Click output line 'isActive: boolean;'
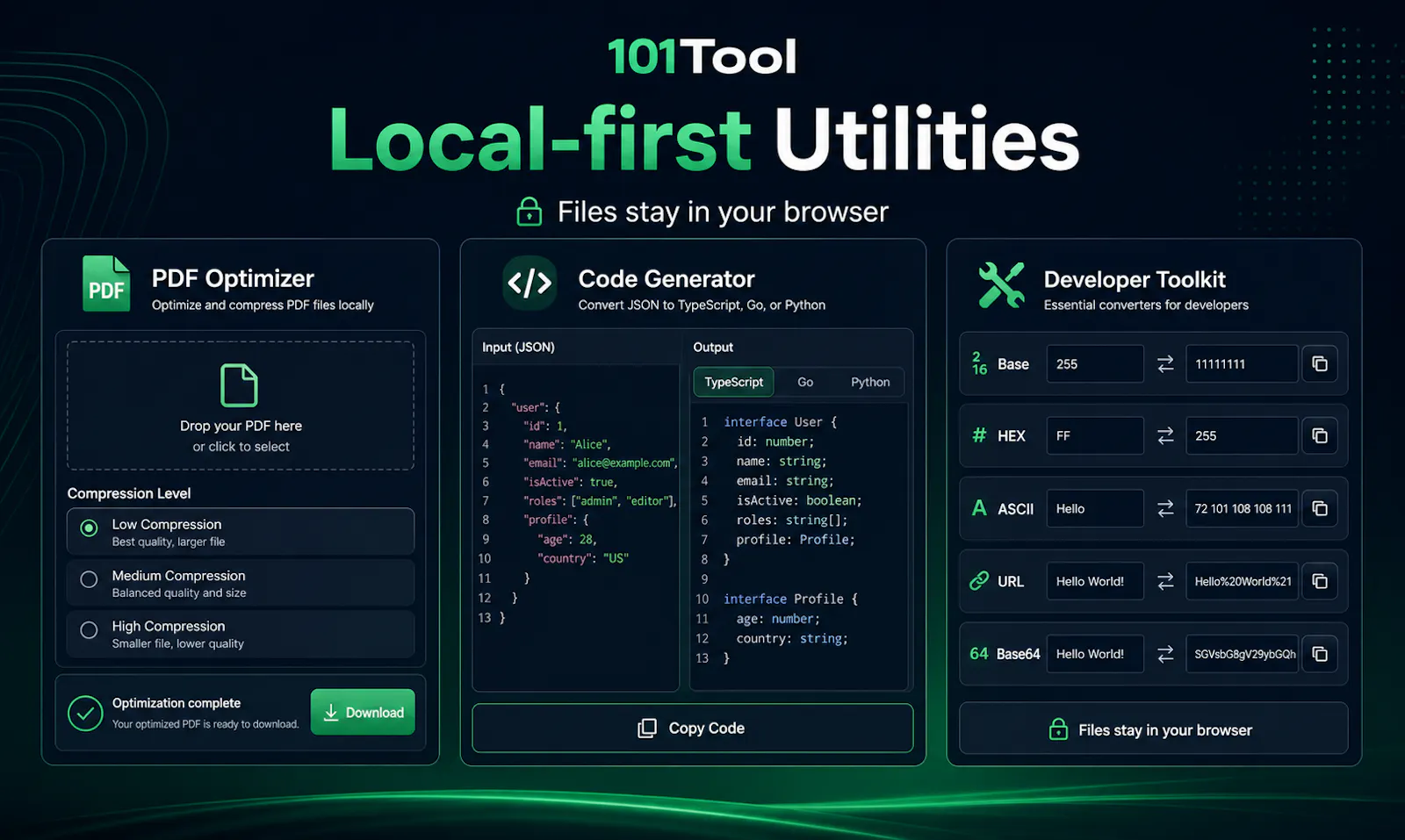 coord(799,500)
